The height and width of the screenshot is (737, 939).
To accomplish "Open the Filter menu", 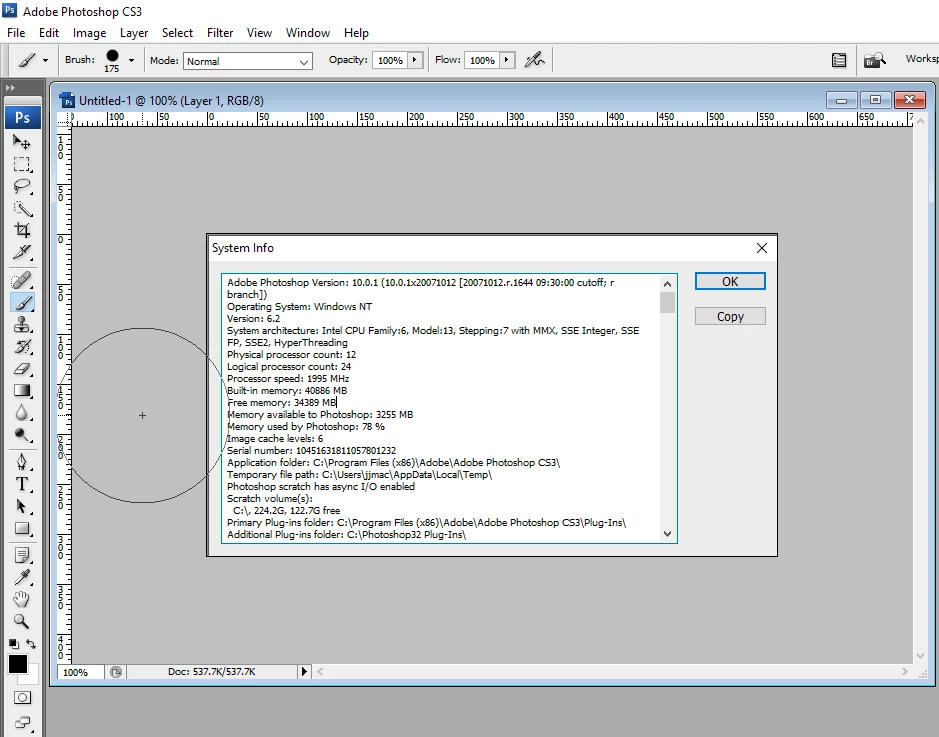I will [220, 33].
